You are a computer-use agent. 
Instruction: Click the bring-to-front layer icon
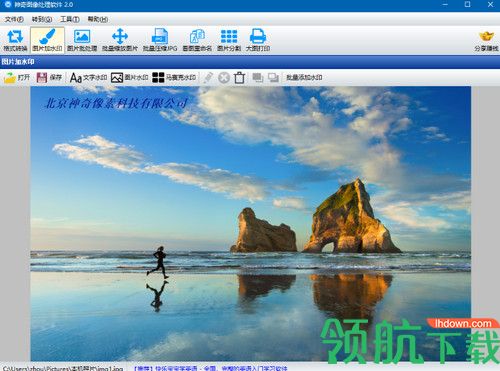[x=257, y=78]
